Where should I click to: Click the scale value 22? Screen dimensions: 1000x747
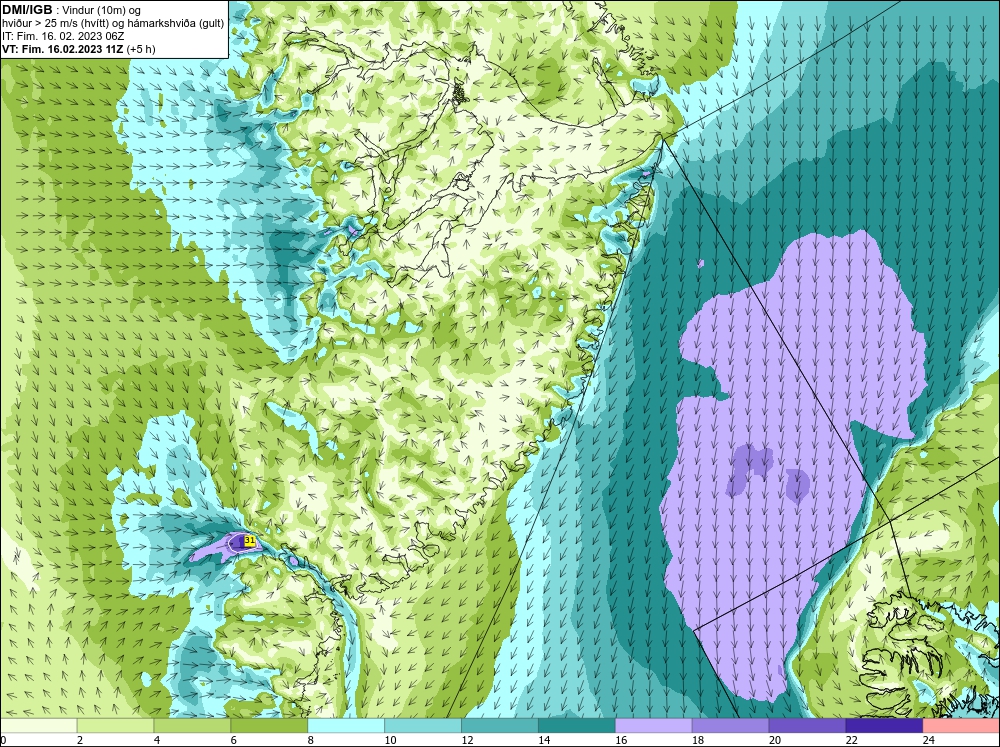(x=852, y=740)
